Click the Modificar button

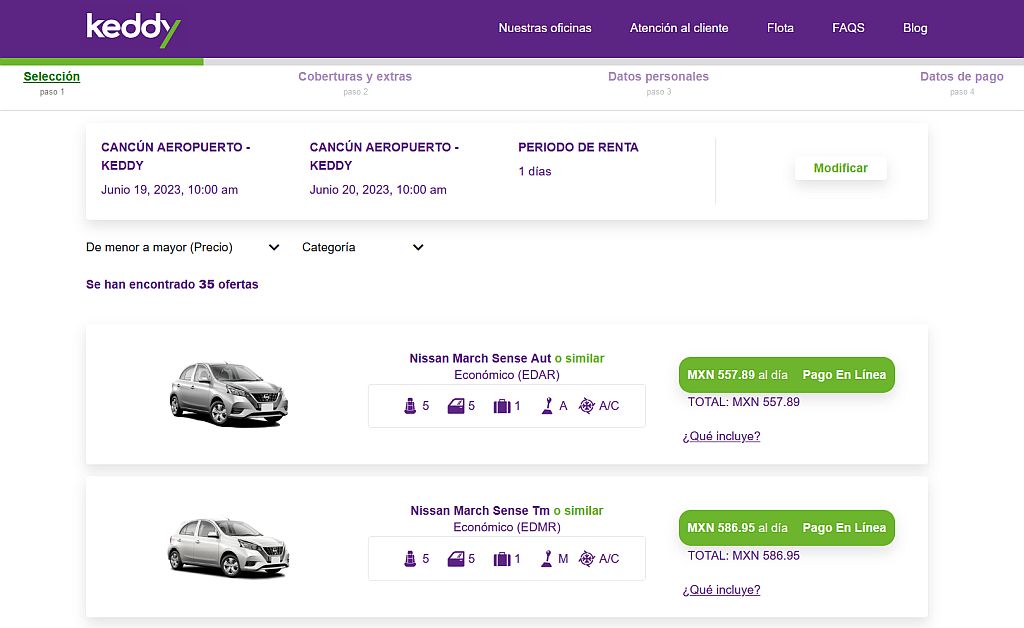pyautogui.click(x=840, y=168)
